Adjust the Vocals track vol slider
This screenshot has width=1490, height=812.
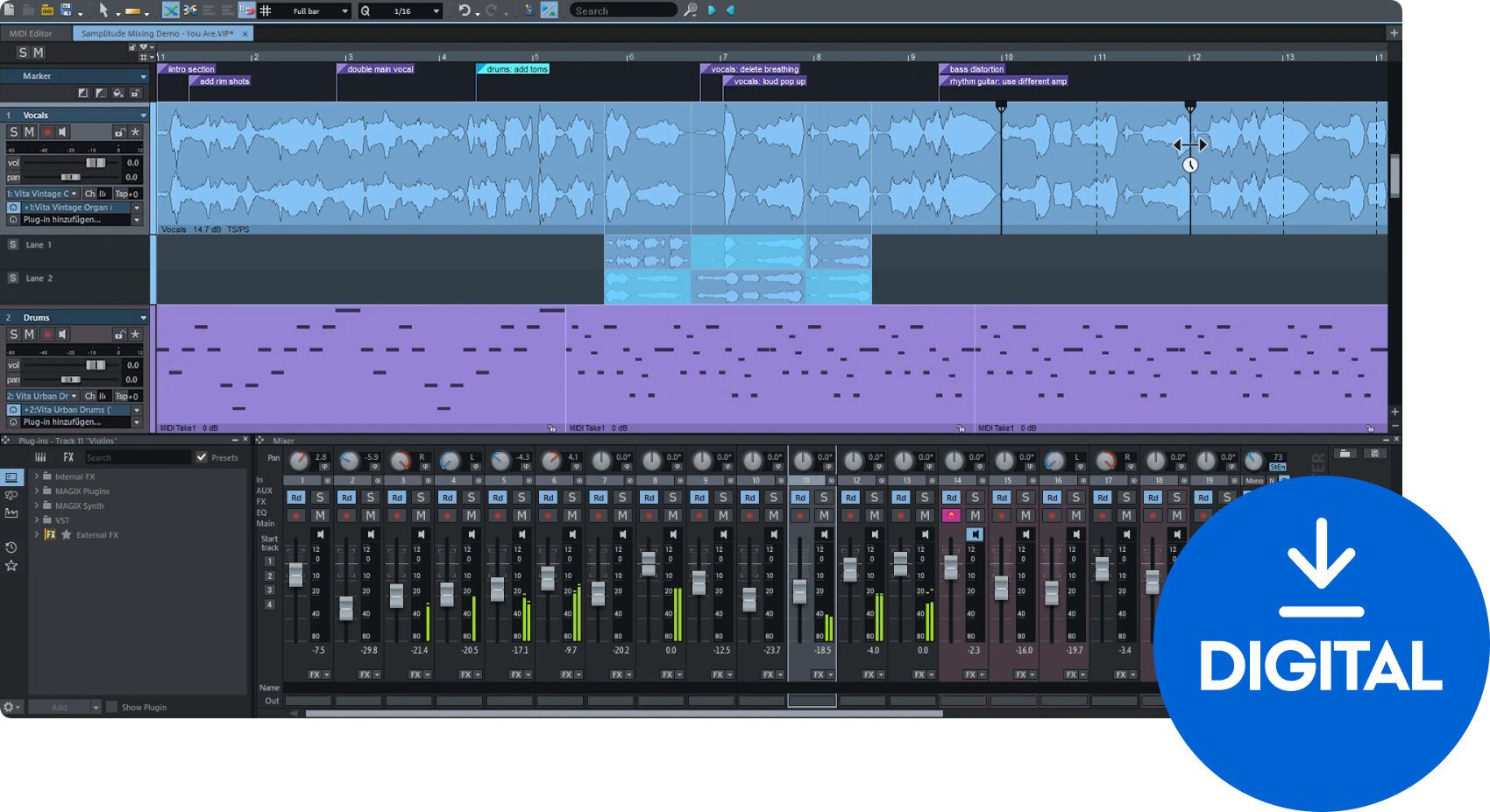[x=96, y=163]
